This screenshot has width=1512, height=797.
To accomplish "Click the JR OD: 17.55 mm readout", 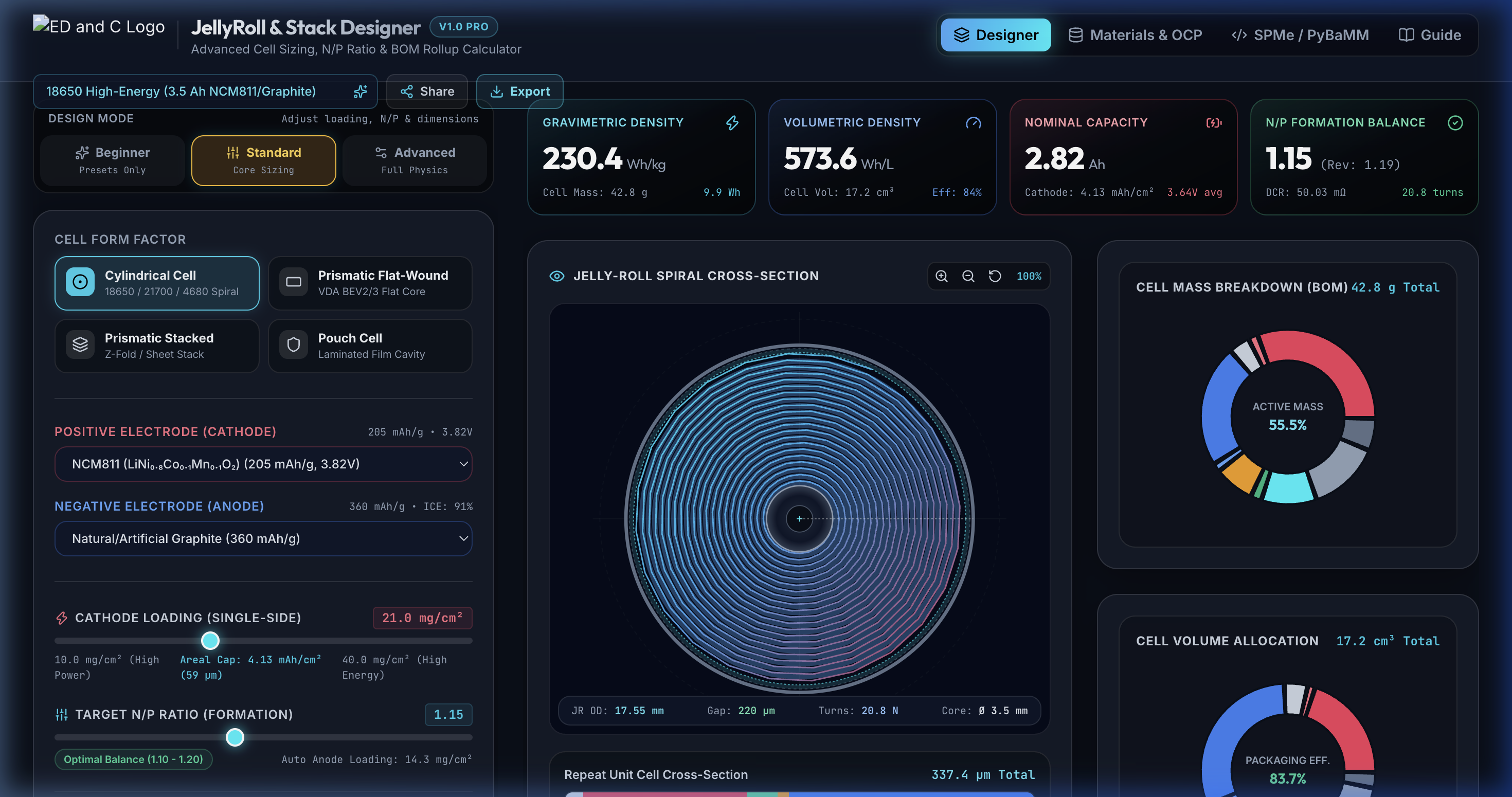I will [618, 711].
